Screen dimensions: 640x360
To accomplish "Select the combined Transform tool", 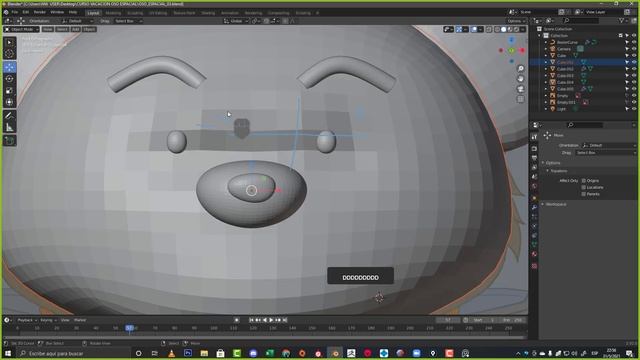I will (9, 102).
